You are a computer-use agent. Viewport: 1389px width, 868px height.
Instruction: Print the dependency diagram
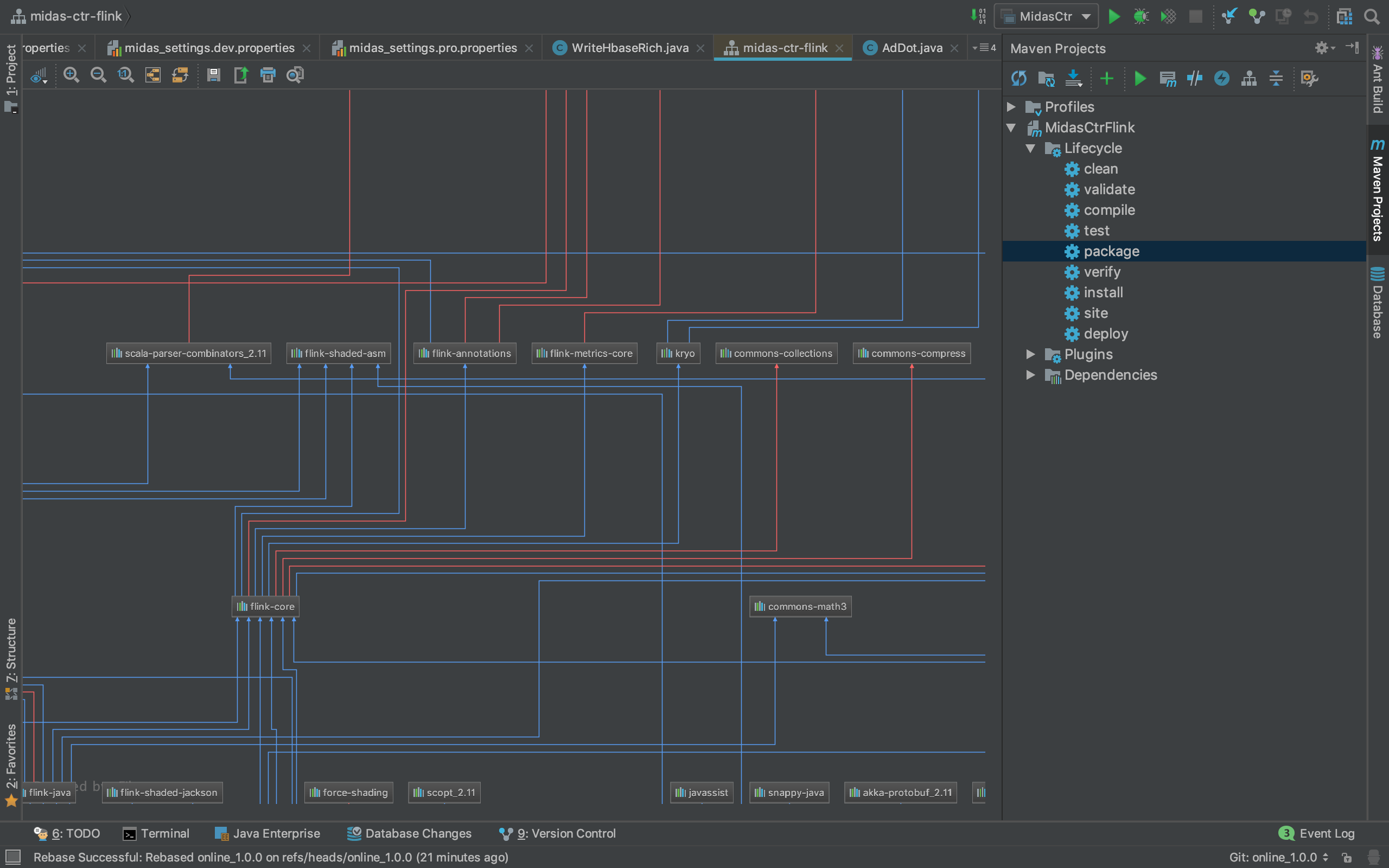click(x=268, y=75)
